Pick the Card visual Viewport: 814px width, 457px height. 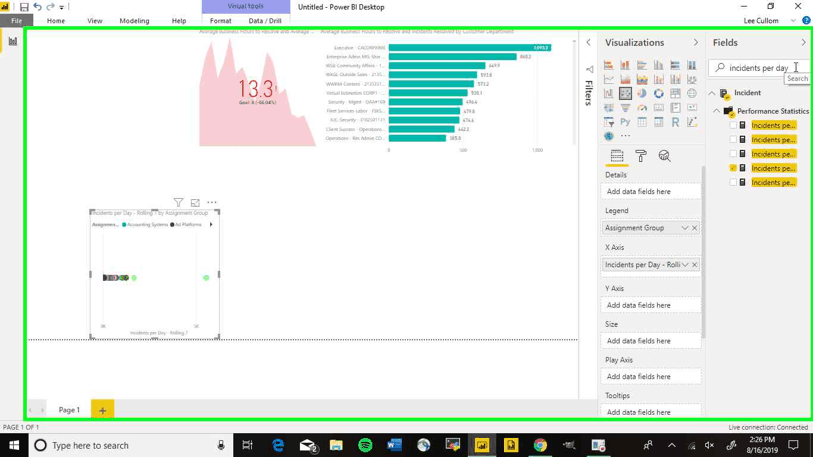click(658, 107)
